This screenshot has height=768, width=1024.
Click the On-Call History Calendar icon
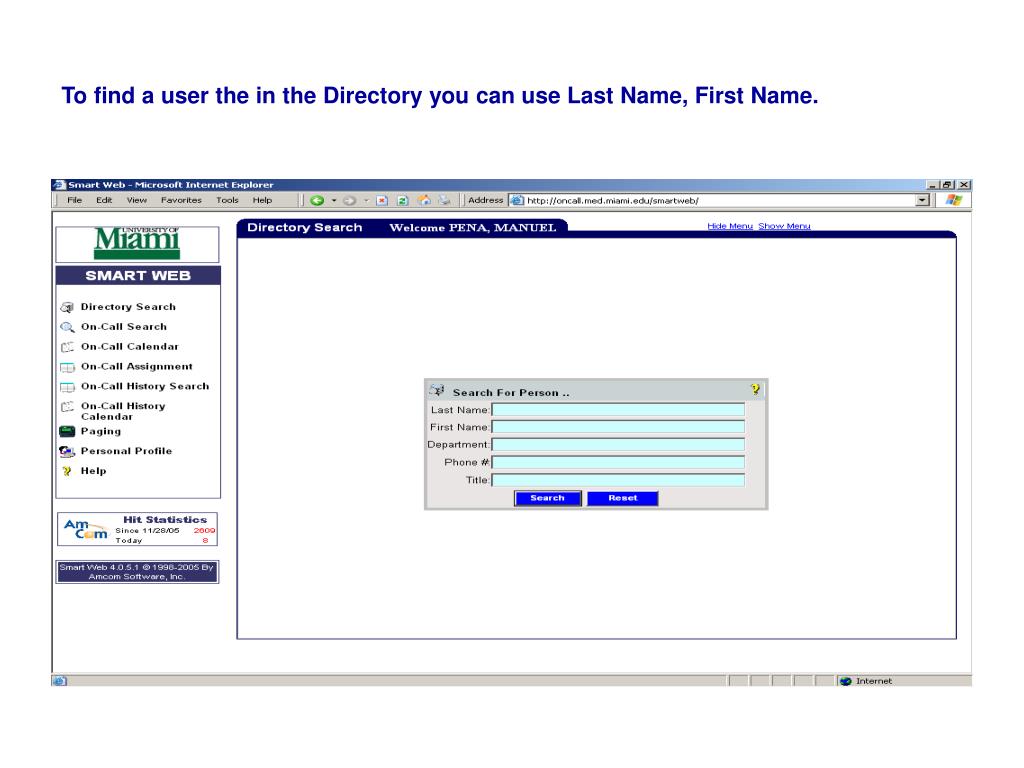click(67, 407)
